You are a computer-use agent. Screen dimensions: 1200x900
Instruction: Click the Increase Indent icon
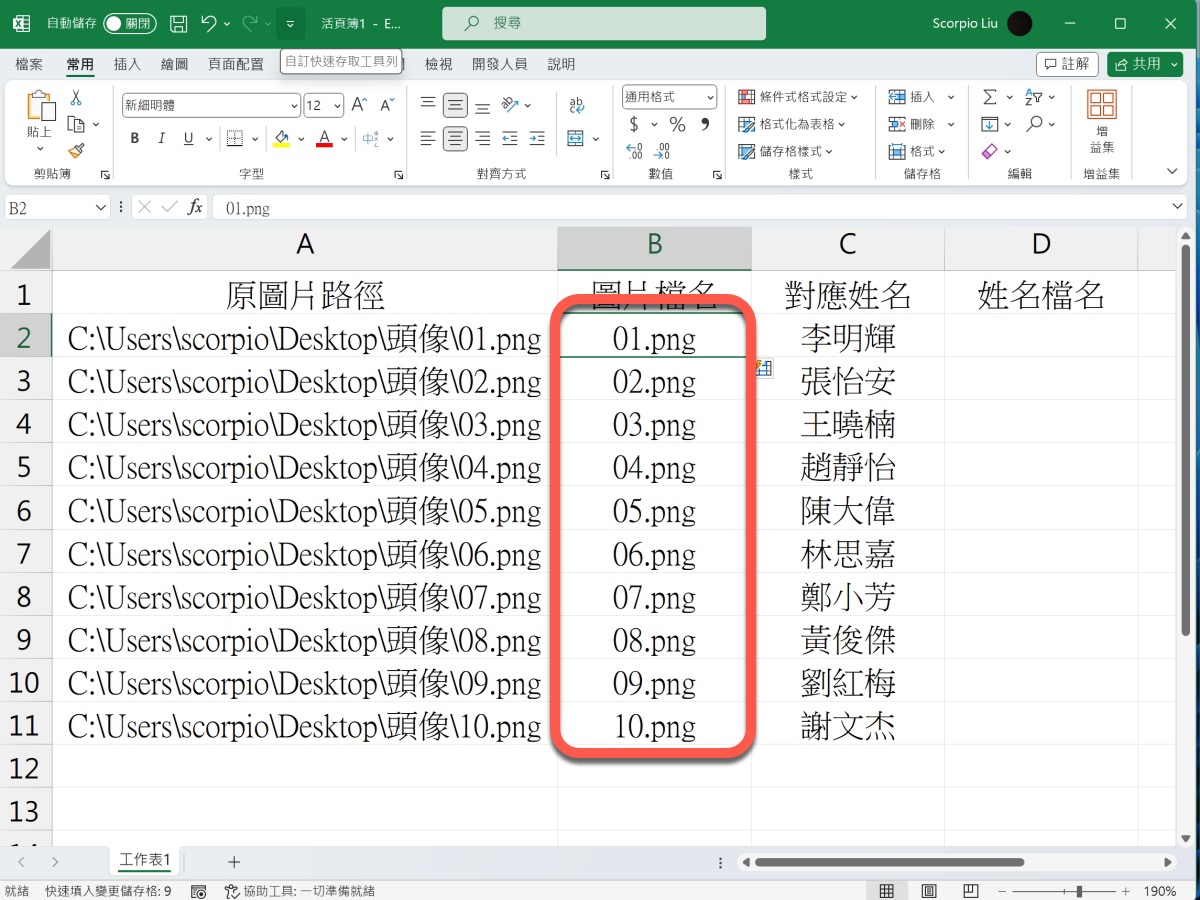pyautogui.click(x=537, y=138)
